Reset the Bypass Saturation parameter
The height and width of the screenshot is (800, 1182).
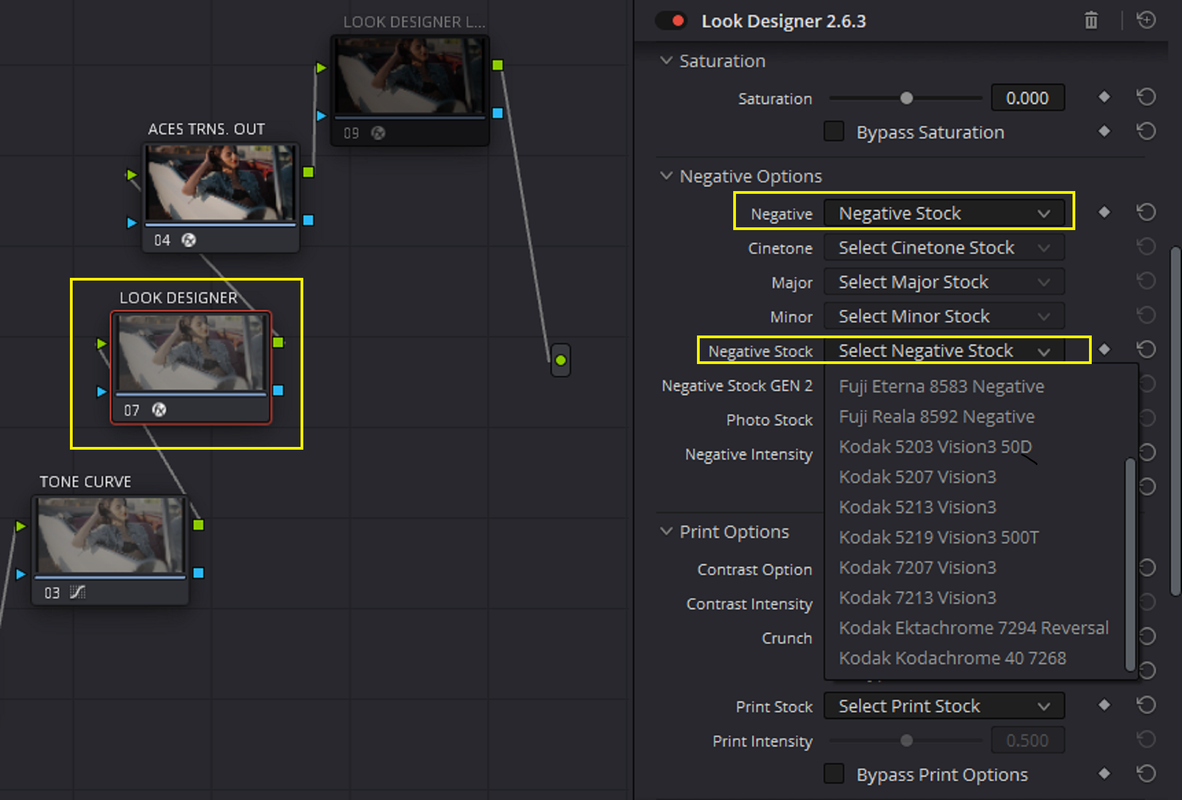[1146, 131]
